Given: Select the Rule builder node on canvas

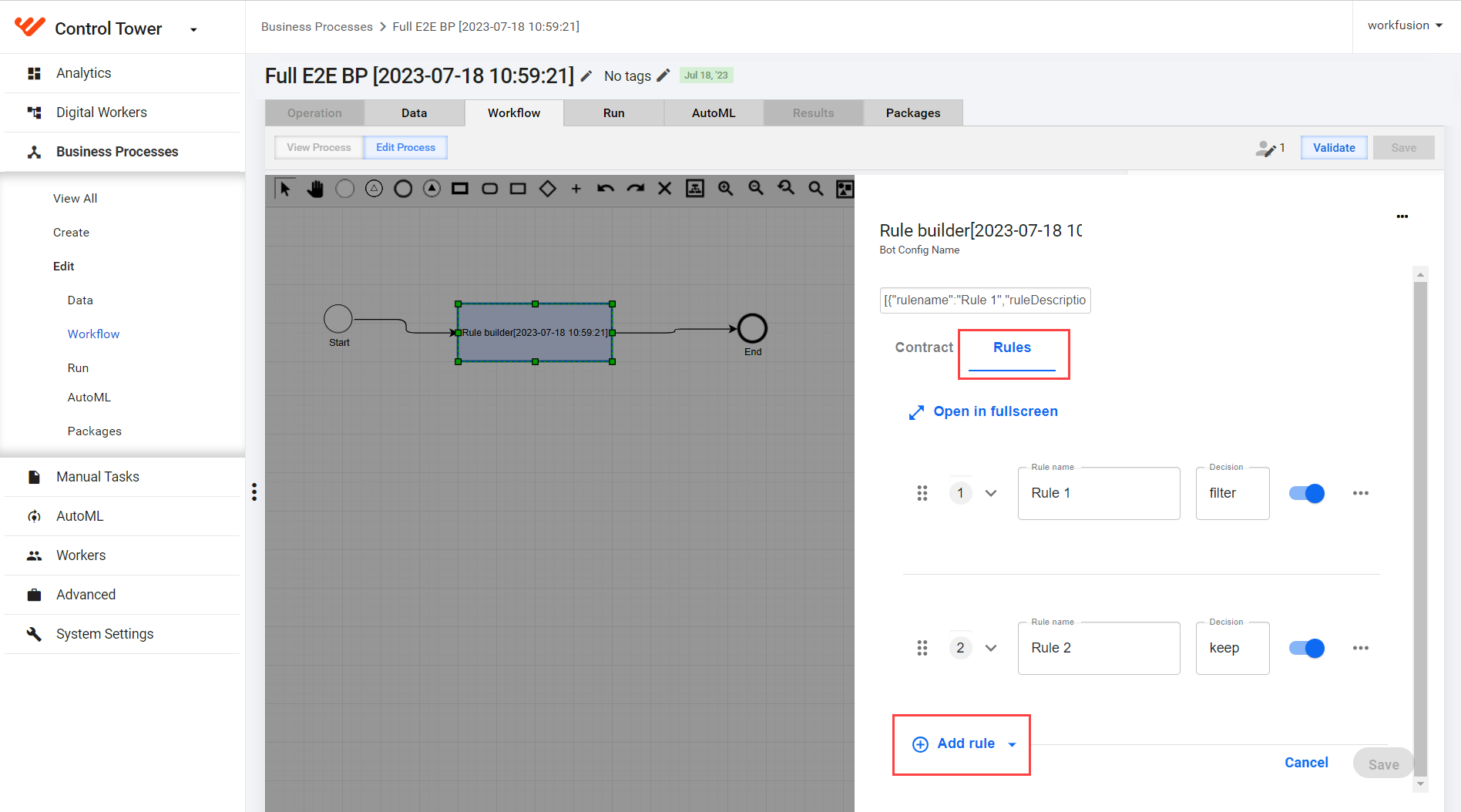Looking at the screenshot, I should tap(536, 333).
